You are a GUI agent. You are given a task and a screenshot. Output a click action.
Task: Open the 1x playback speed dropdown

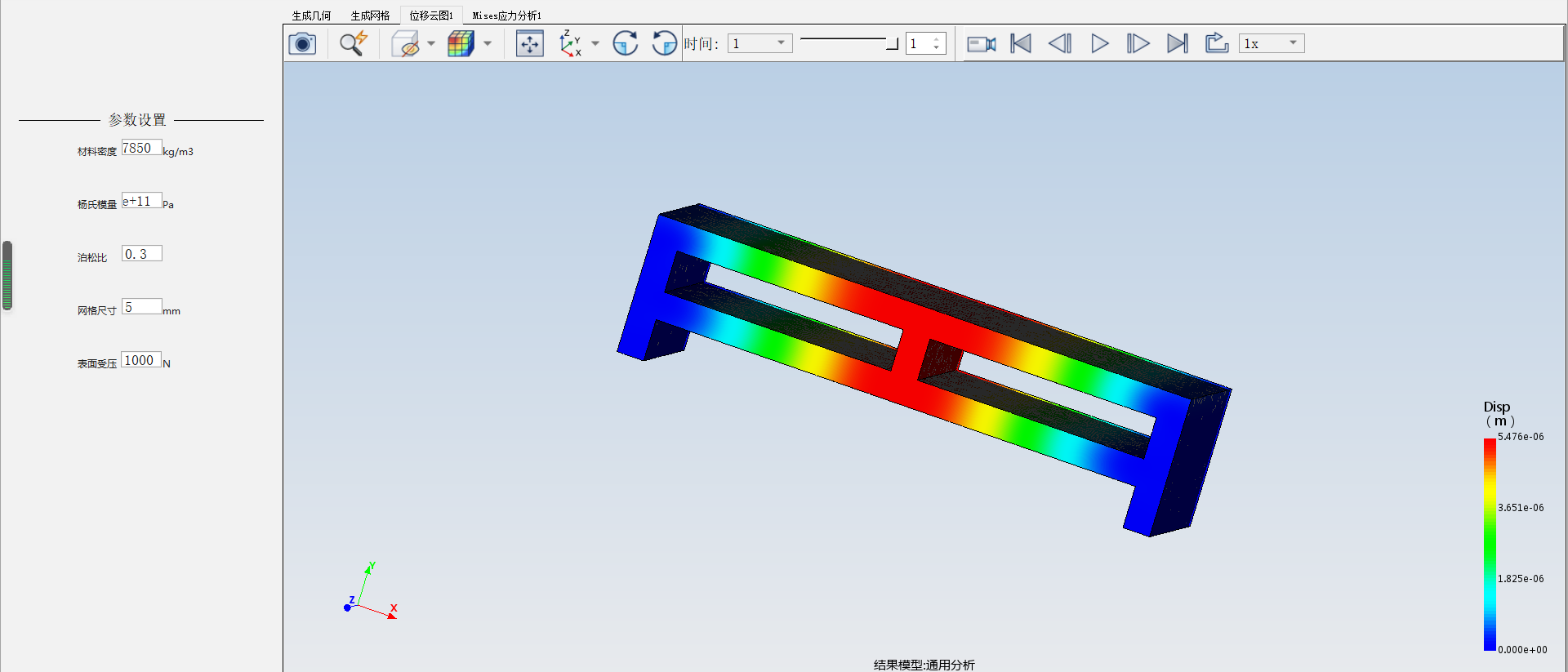[x=1272, y=43]
